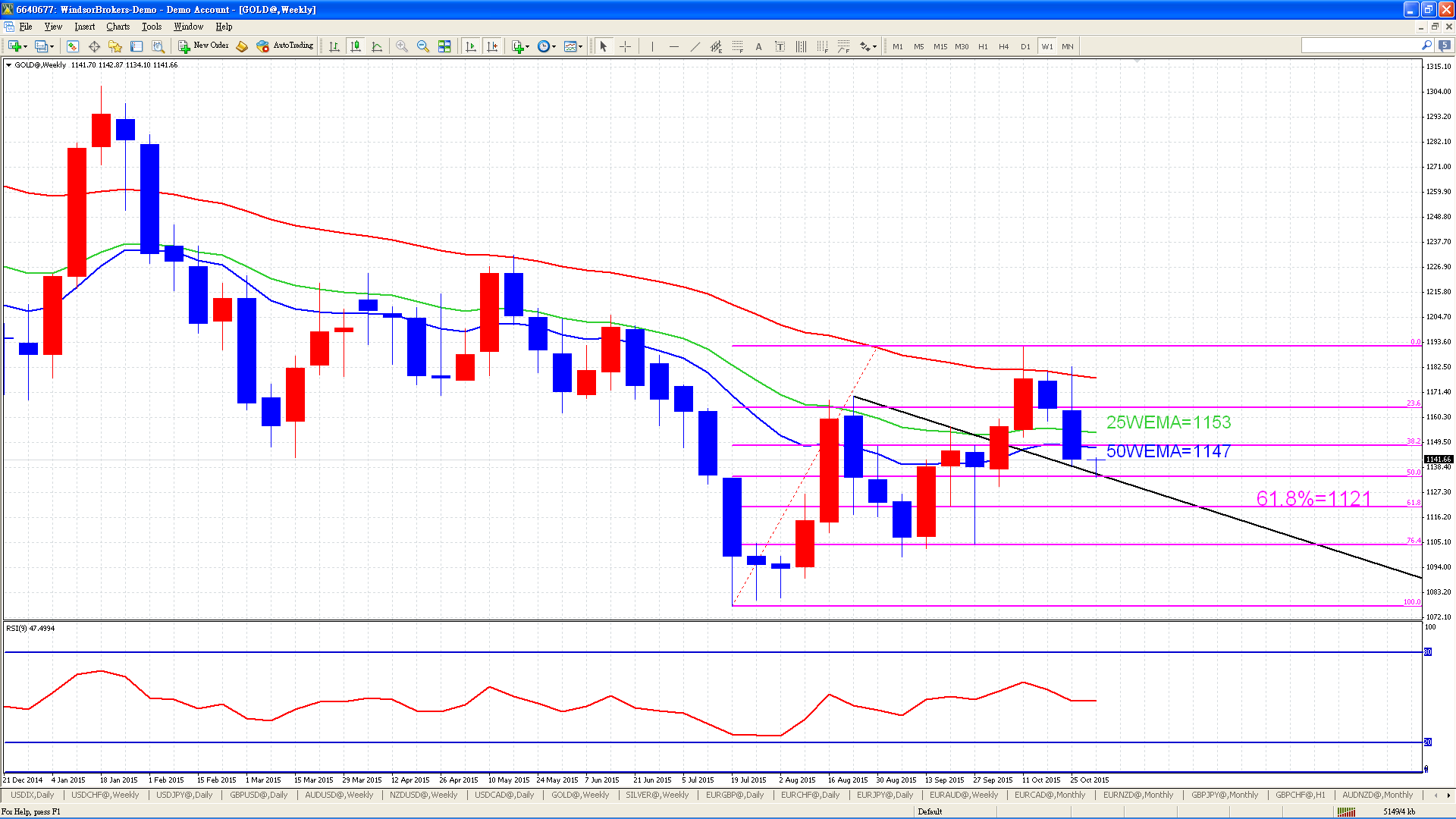Select the D1 timeframe button

pyautogui.click(x=1025, y=46)
